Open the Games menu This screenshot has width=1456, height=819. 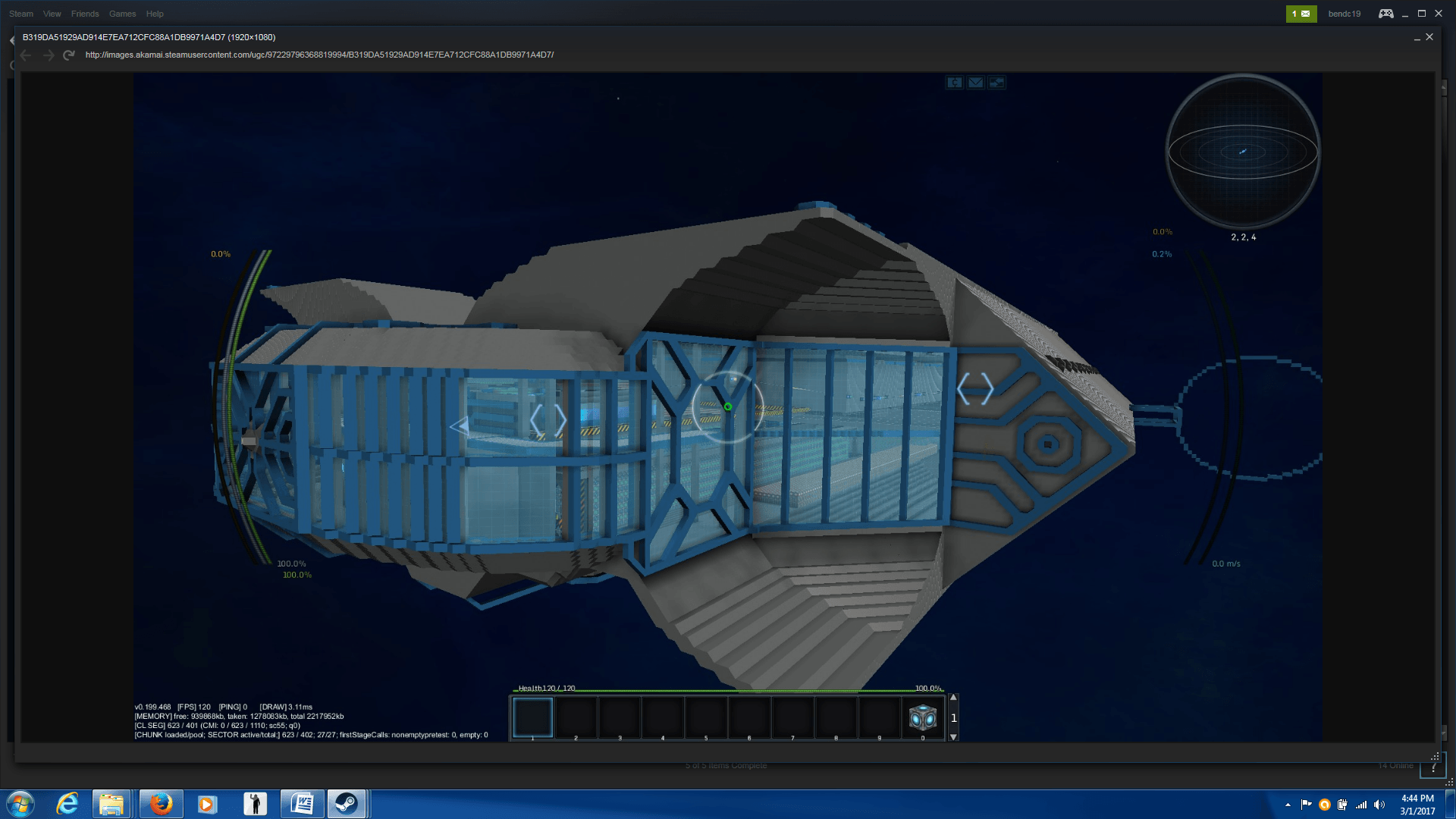click(x=122, y=14)
